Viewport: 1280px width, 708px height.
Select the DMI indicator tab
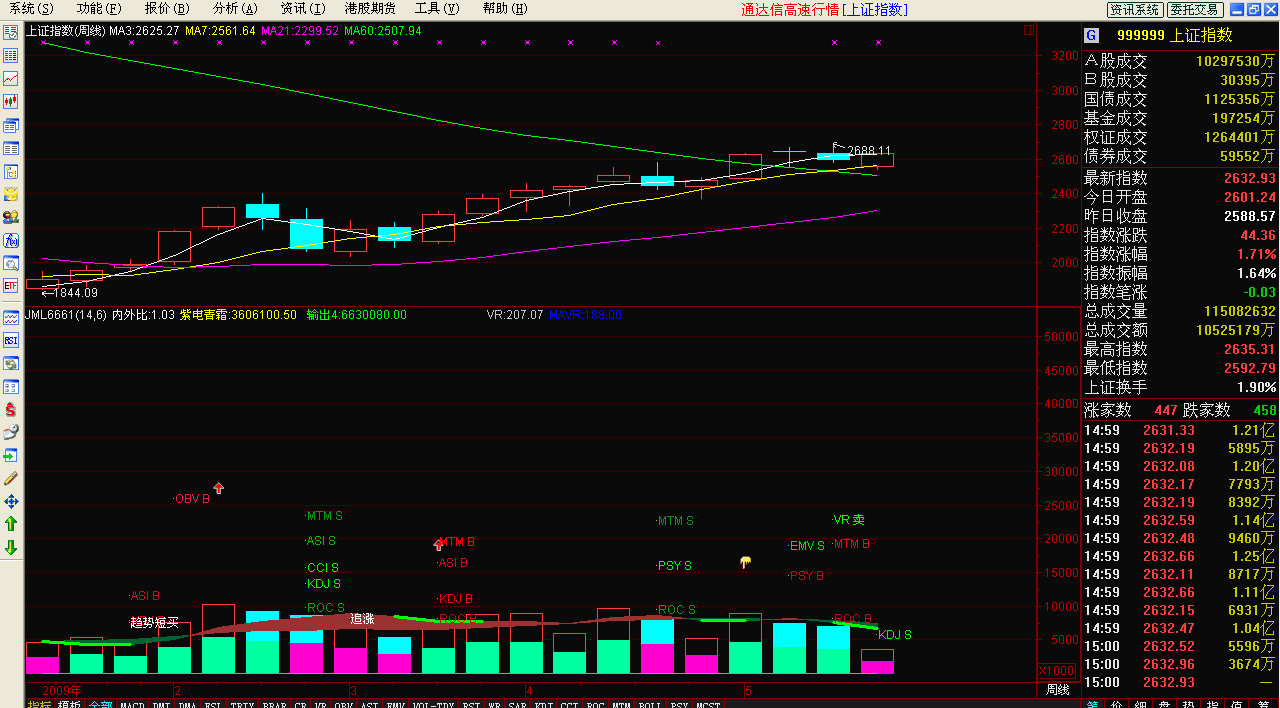[161, 702]
